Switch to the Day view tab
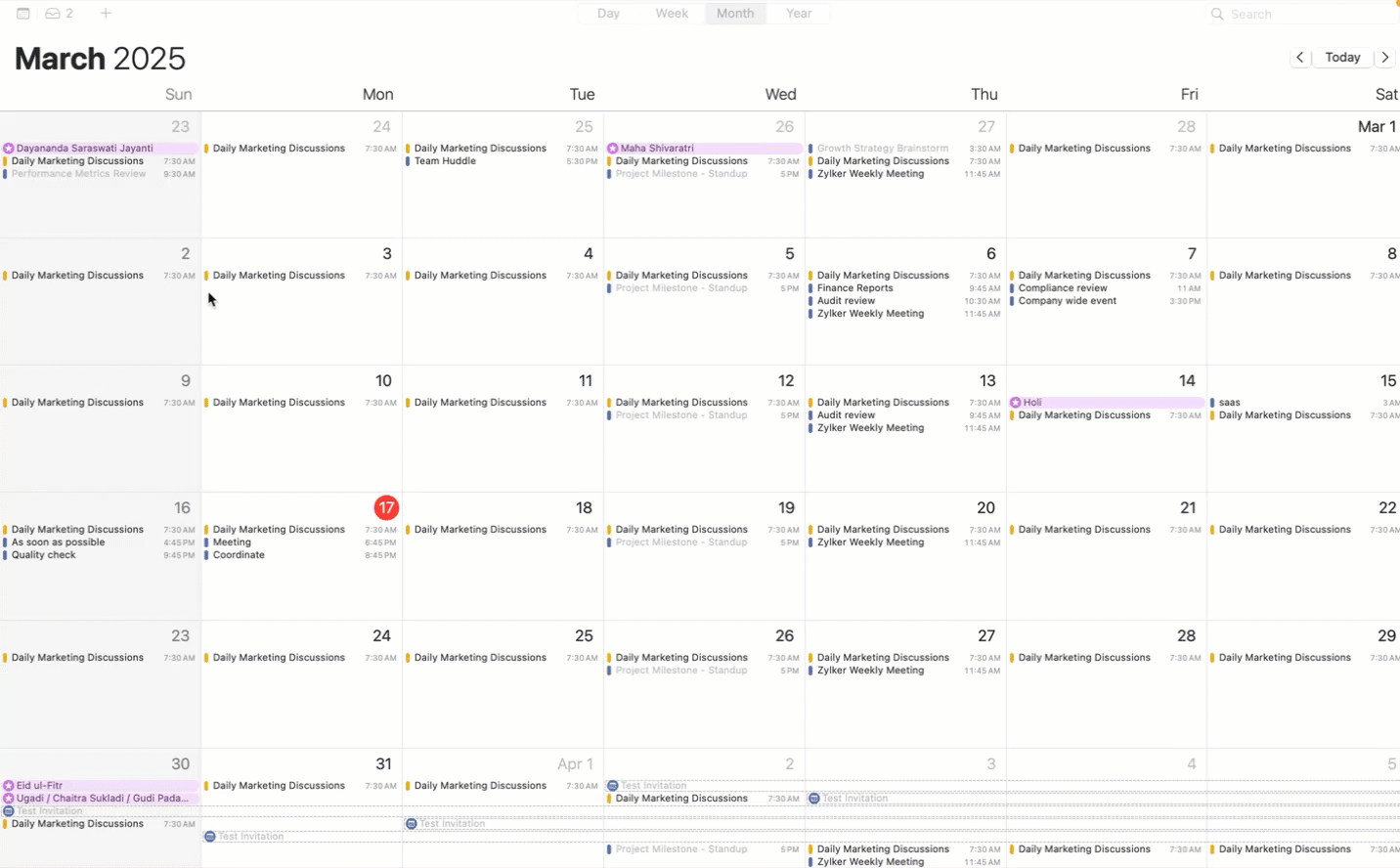Viewport: 1400px width, 868px height. coord(608,14)
